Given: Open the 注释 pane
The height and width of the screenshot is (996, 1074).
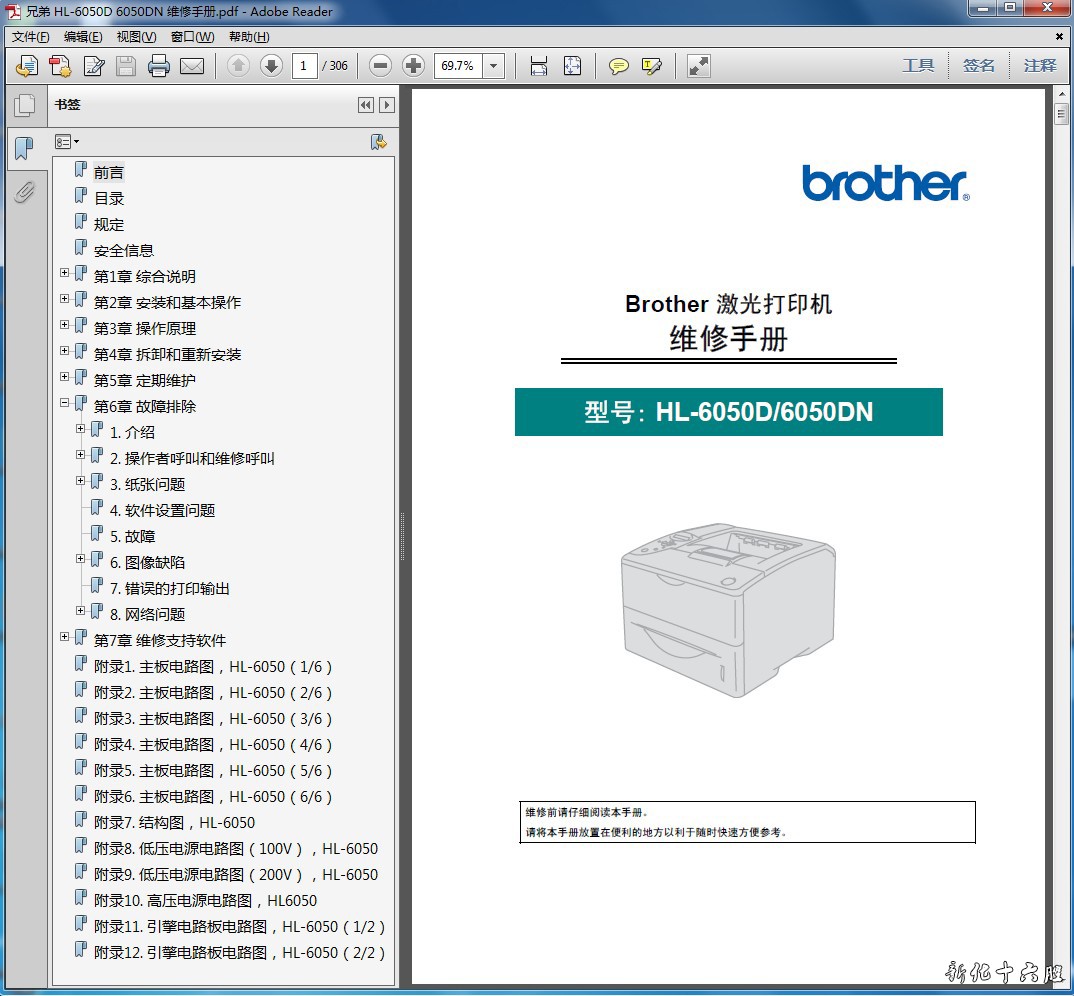Looking at the screenshot, I should coord(1039,66).
